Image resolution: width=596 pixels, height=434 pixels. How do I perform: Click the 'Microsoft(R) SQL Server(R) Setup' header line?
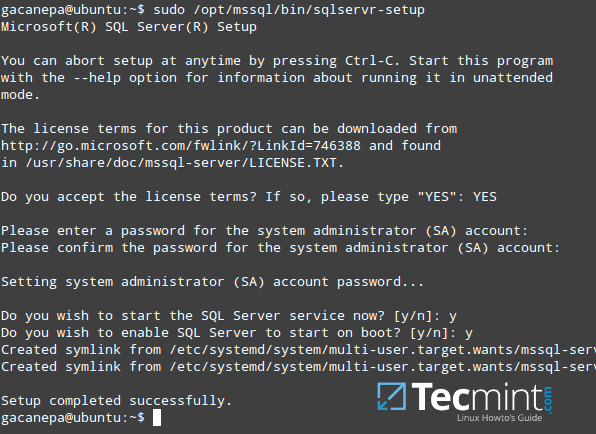coord(129,27)
